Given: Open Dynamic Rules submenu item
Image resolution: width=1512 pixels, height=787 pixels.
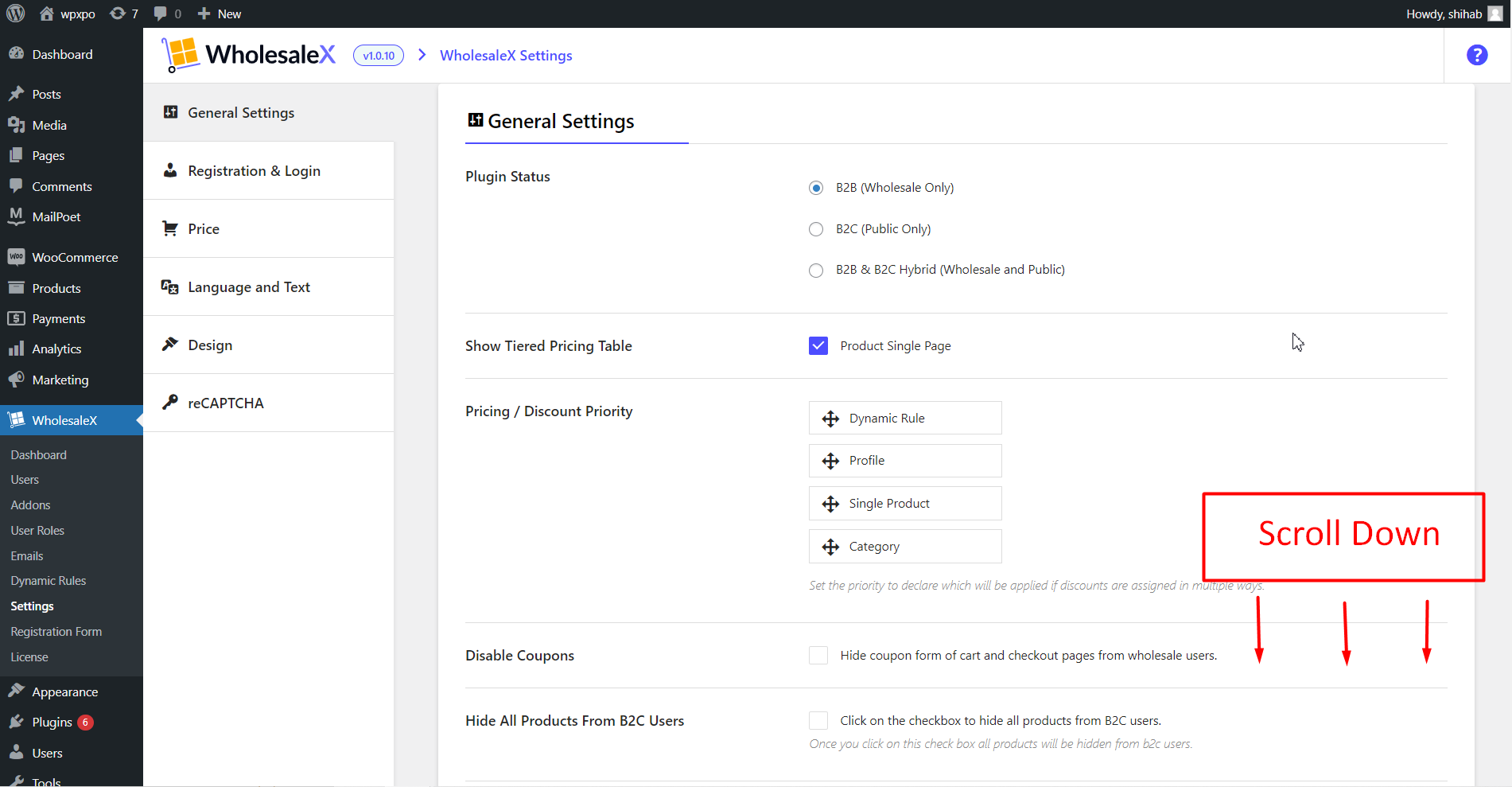Looking at the screenshot, I should click(49, 581).
